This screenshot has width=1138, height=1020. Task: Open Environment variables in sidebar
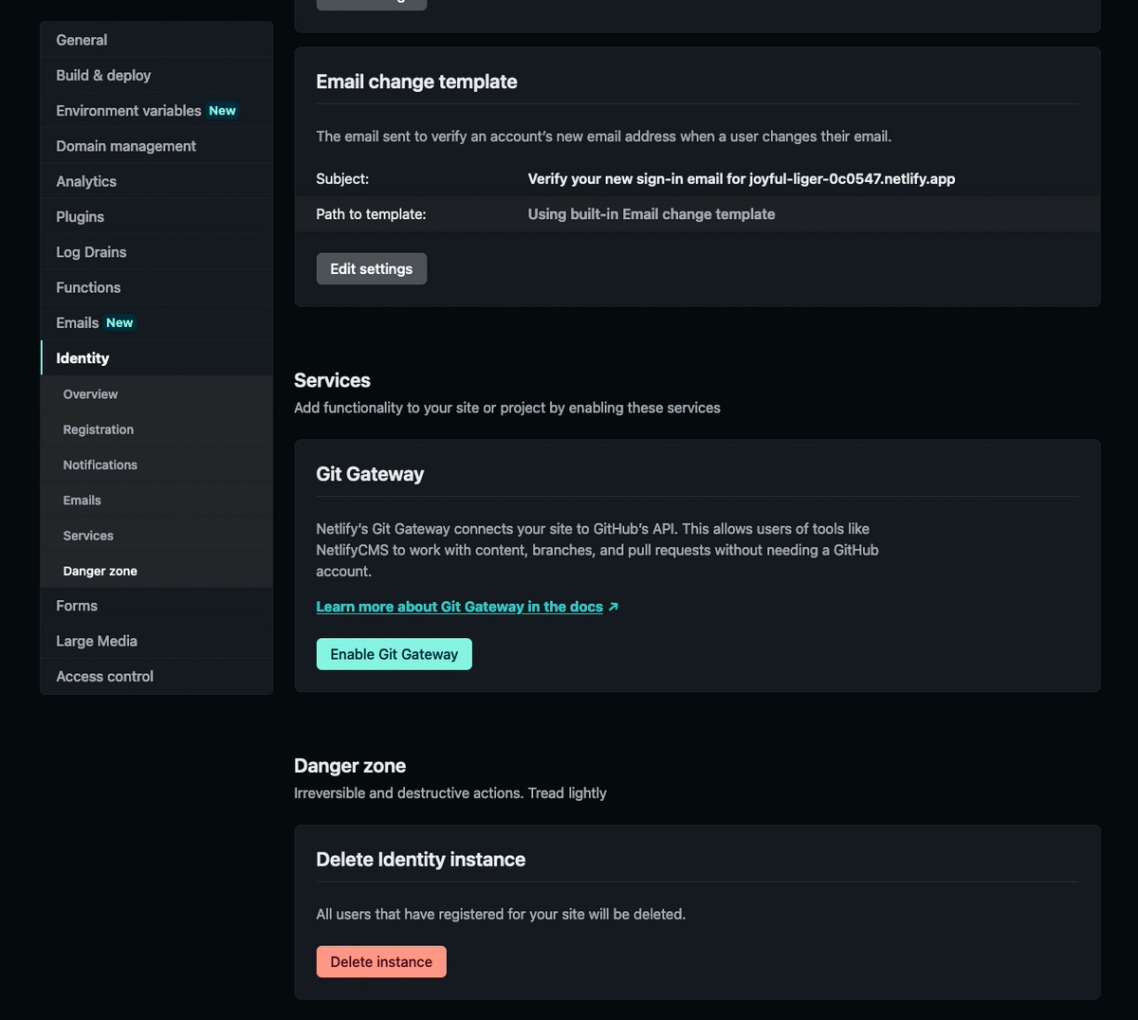[x=156, y=110]
